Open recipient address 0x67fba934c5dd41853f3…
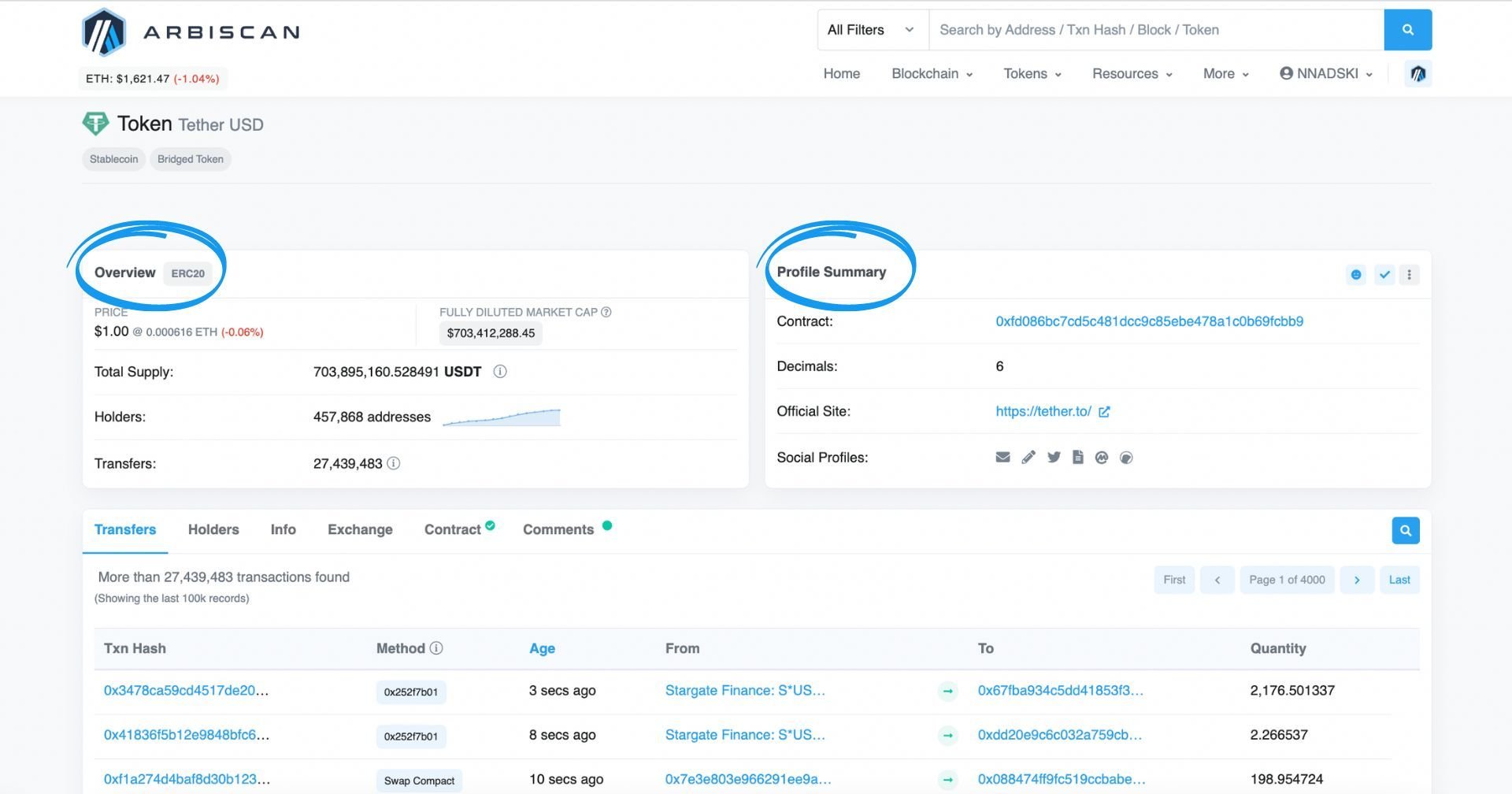The width and height of the screenshot is (1512, 794). 1061,690
